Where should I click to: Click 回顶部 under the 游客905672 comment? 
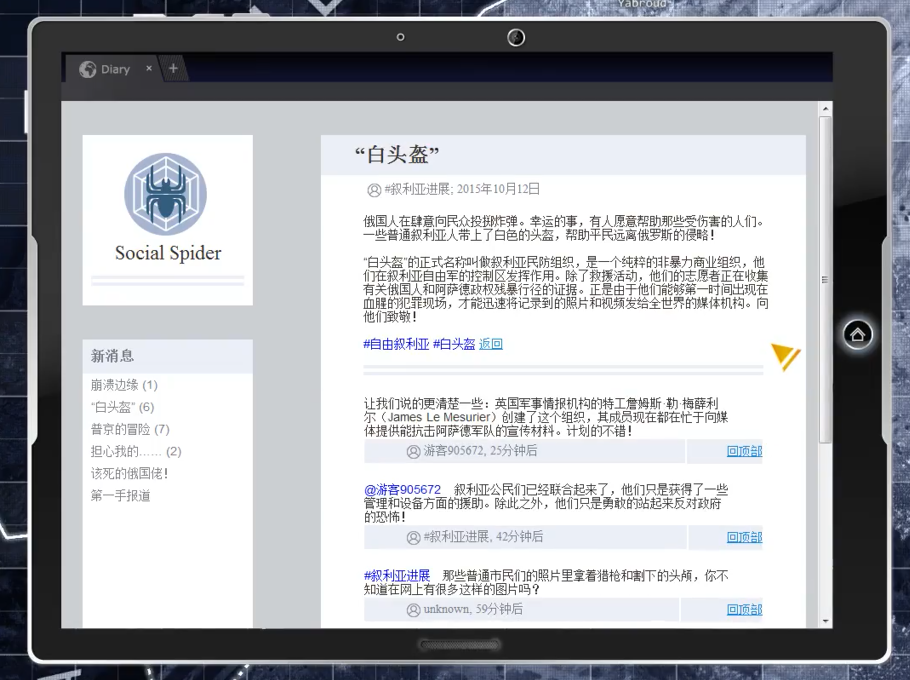744,451
